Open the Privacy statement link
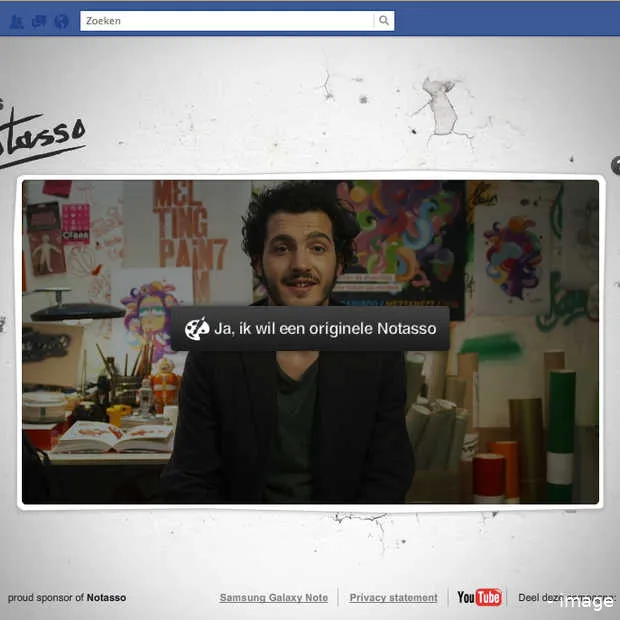Screen dimensions: 620x620 coord(393,597)
